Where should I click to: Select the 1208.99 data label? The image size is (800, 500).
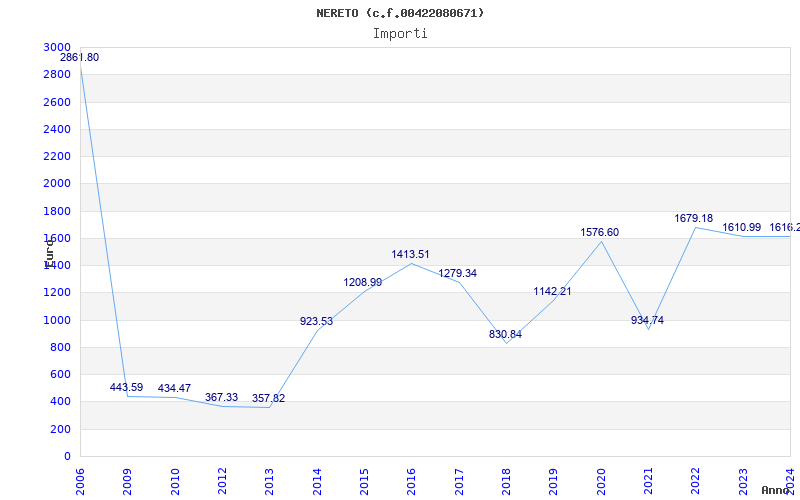[363, 283]
